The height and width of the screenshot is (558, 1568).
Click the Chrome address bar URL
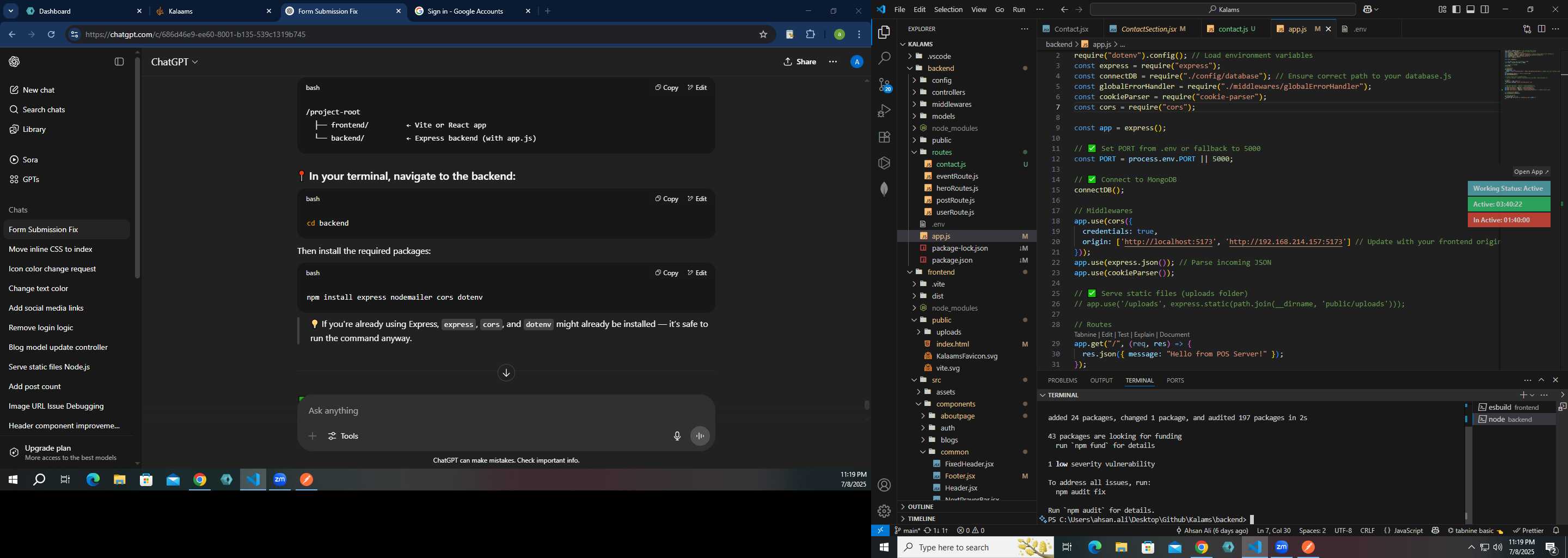(x=196, y=35)
